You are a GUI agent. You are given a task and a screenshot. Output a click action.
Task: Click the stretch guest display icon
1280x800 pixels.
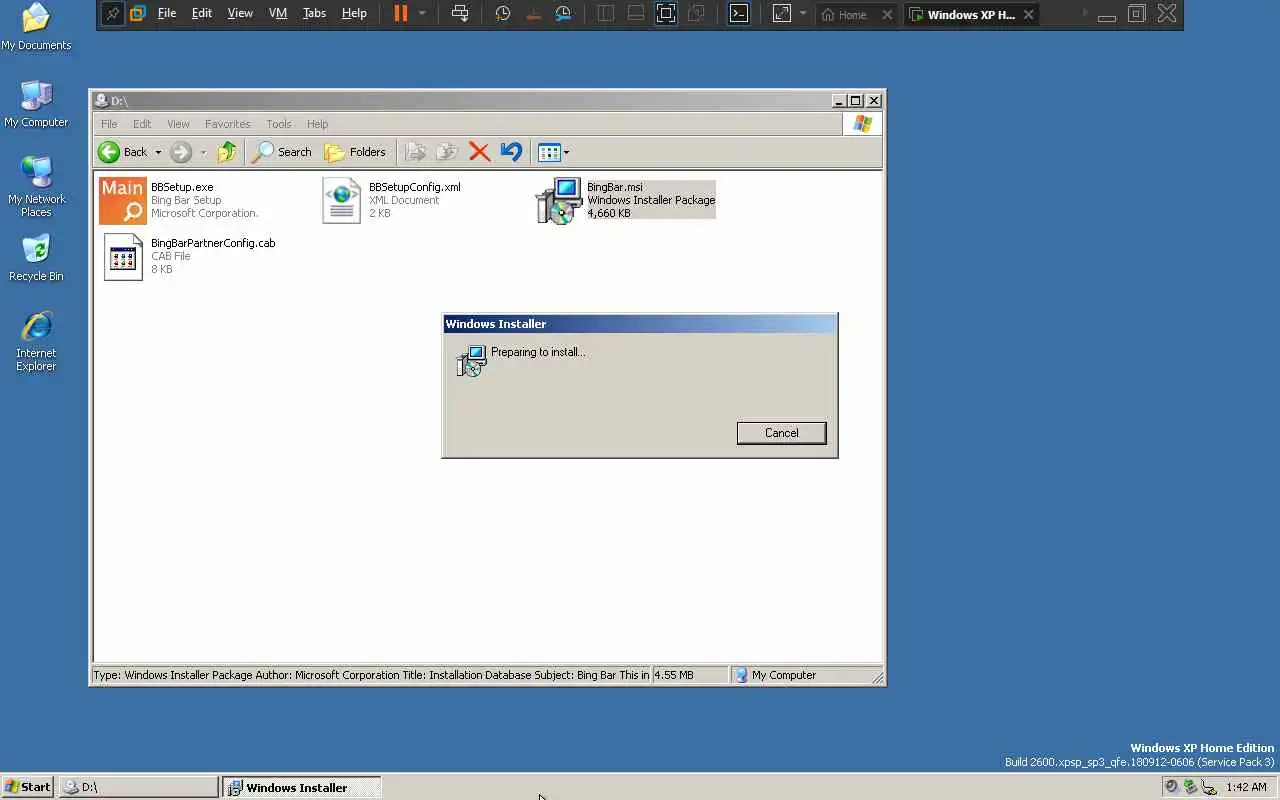(x=782, y=14)
